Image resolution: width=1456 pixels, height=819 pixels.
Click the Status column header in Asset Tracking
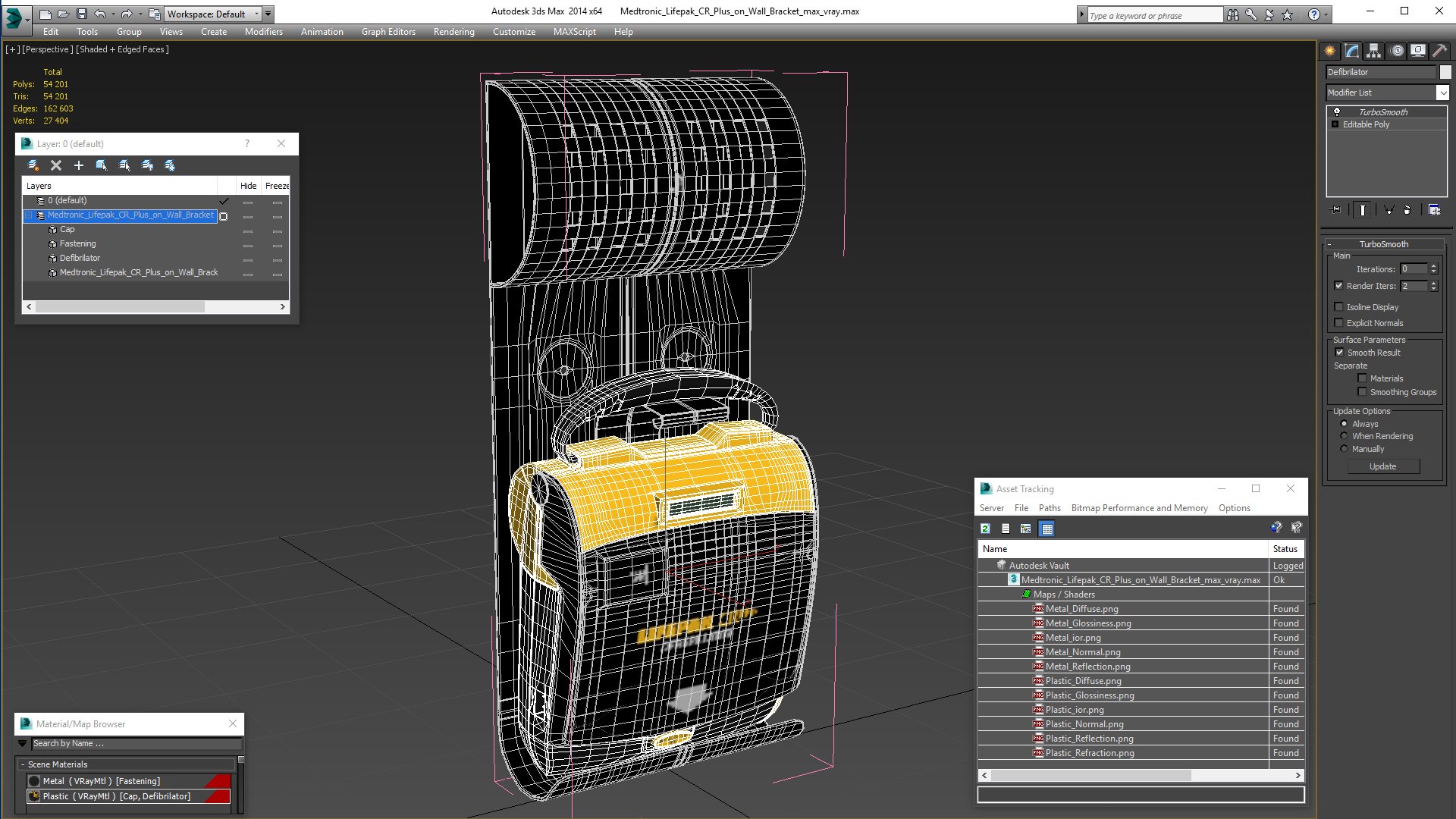tap(1285, 549)
